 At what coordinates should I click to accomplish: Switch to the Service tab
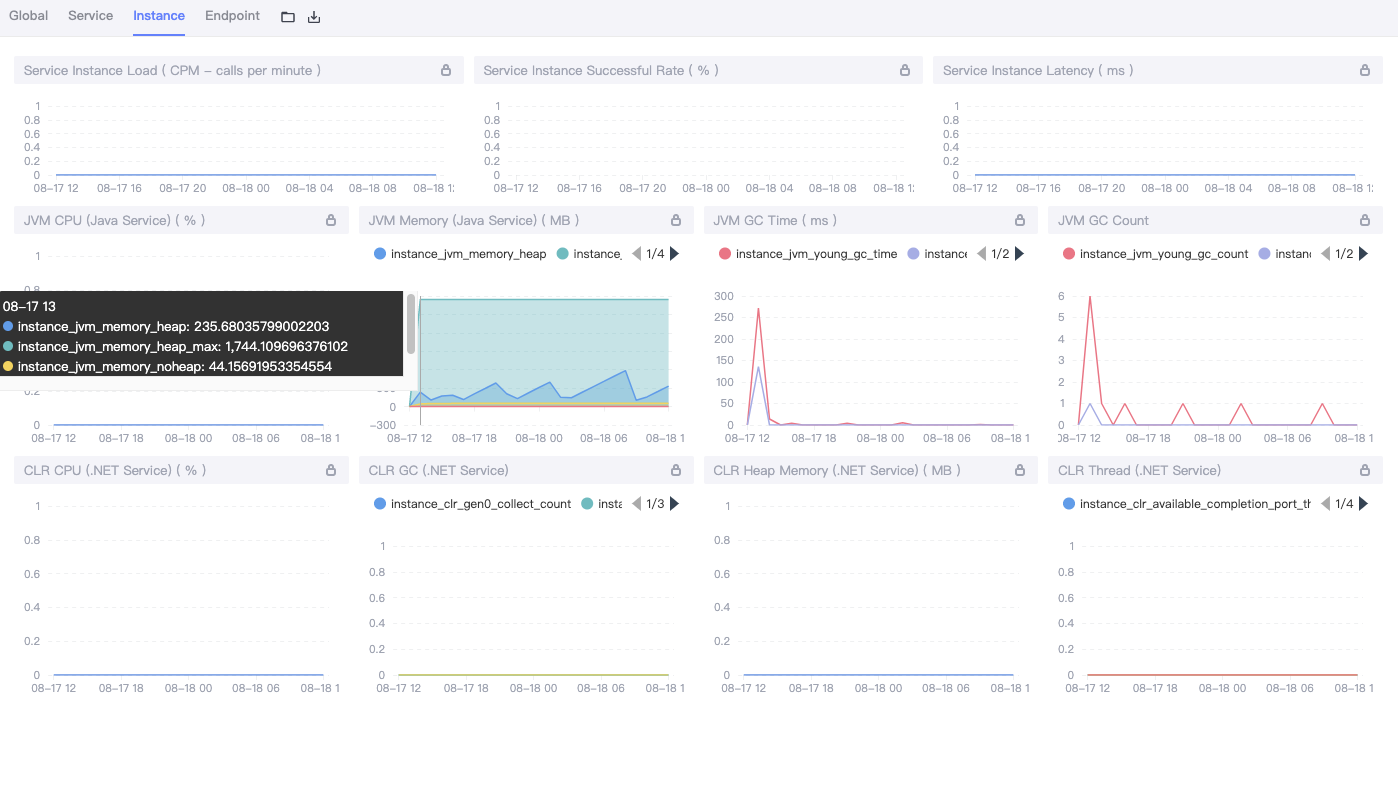pos(90,16)
